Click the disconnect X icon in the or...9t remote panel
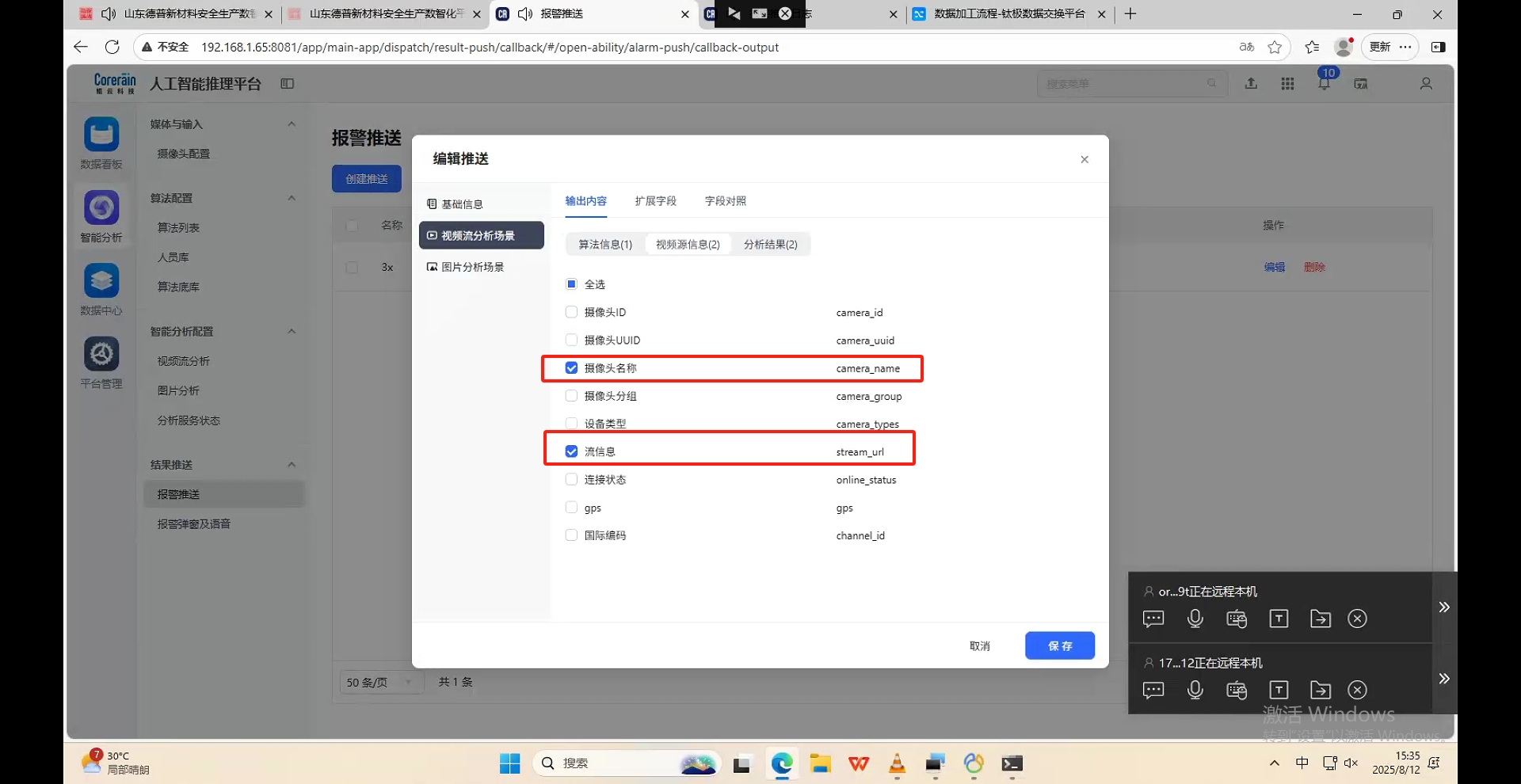This screenshot has width=1521, height=784. (x=1358, y=618)
